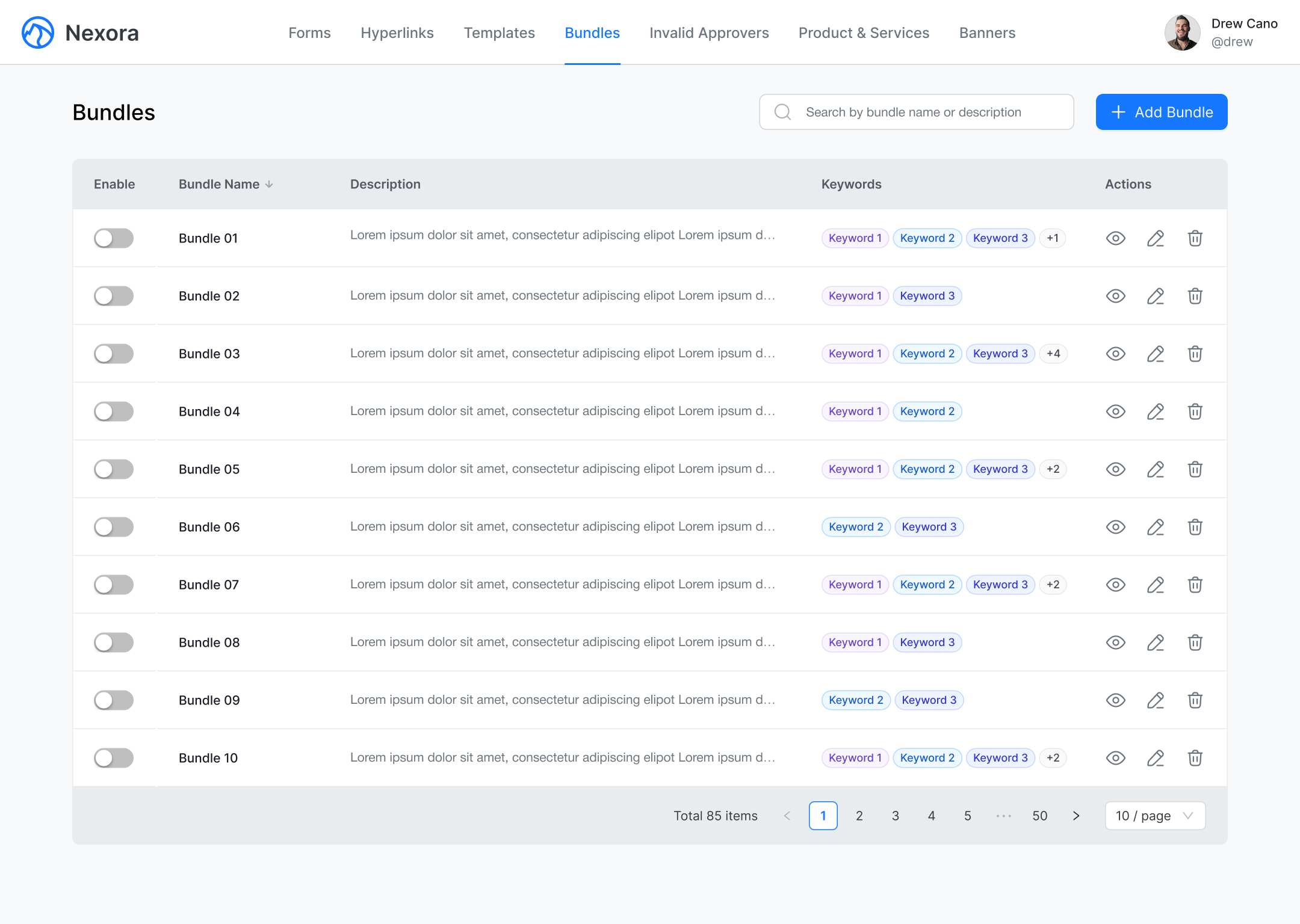Open the 10 / page size dropdown
Image resolution: width=1300 pixels, height=924 pixels.
(x=1154, y=816)
